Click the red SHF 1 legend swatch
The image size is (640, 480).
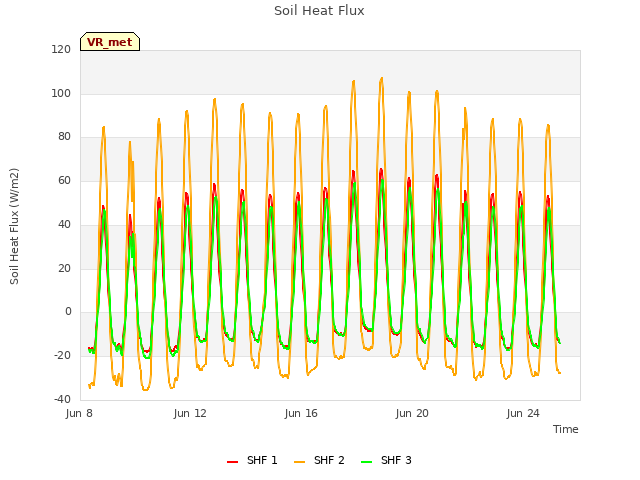tap(233, 462)
